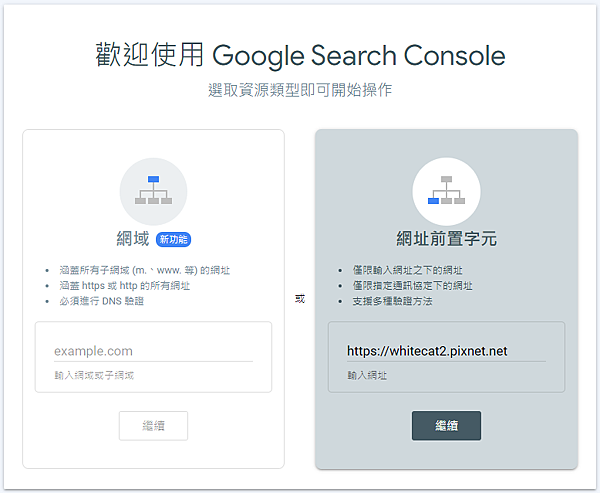This screenshot has height=493, width=600.
Task: Click the blue 新功能 badge
Action: [173, 240]
